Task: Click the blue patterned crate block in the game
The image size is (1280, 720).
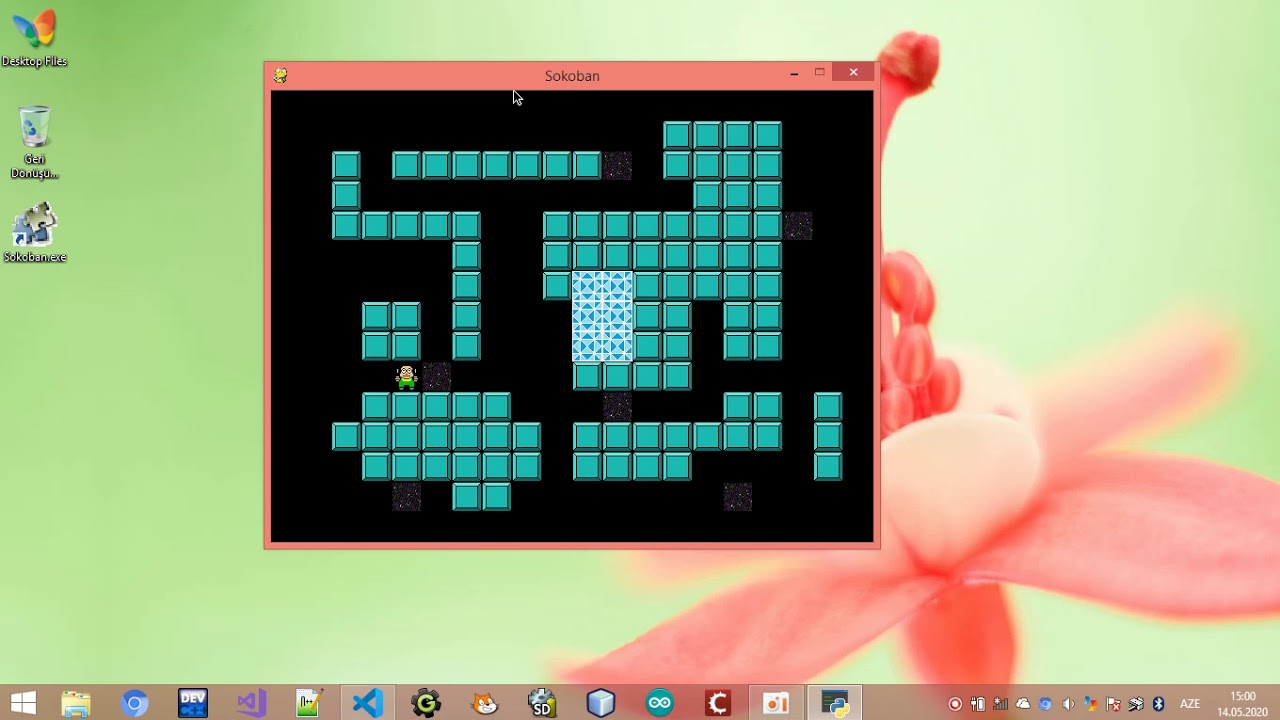Action: pyautogui.click(x=602, y=316)
